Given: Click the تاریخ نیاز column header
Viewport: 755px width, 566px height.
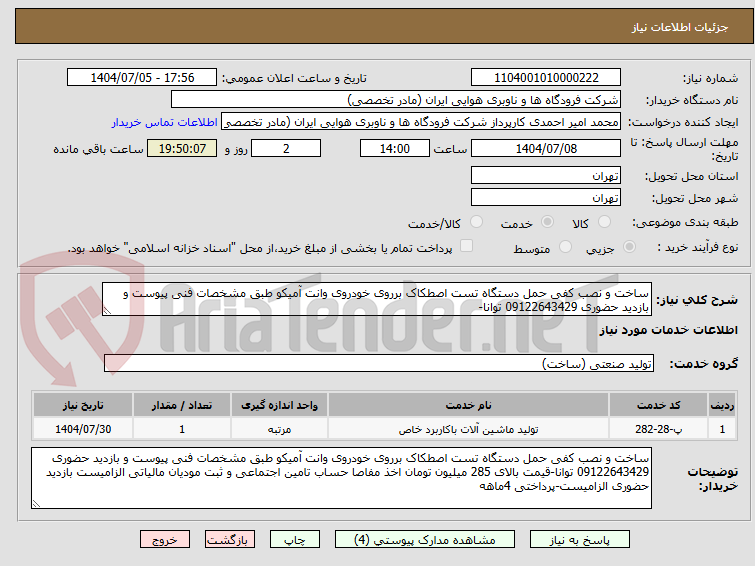Looking at the screenshot, I should 83,405.
